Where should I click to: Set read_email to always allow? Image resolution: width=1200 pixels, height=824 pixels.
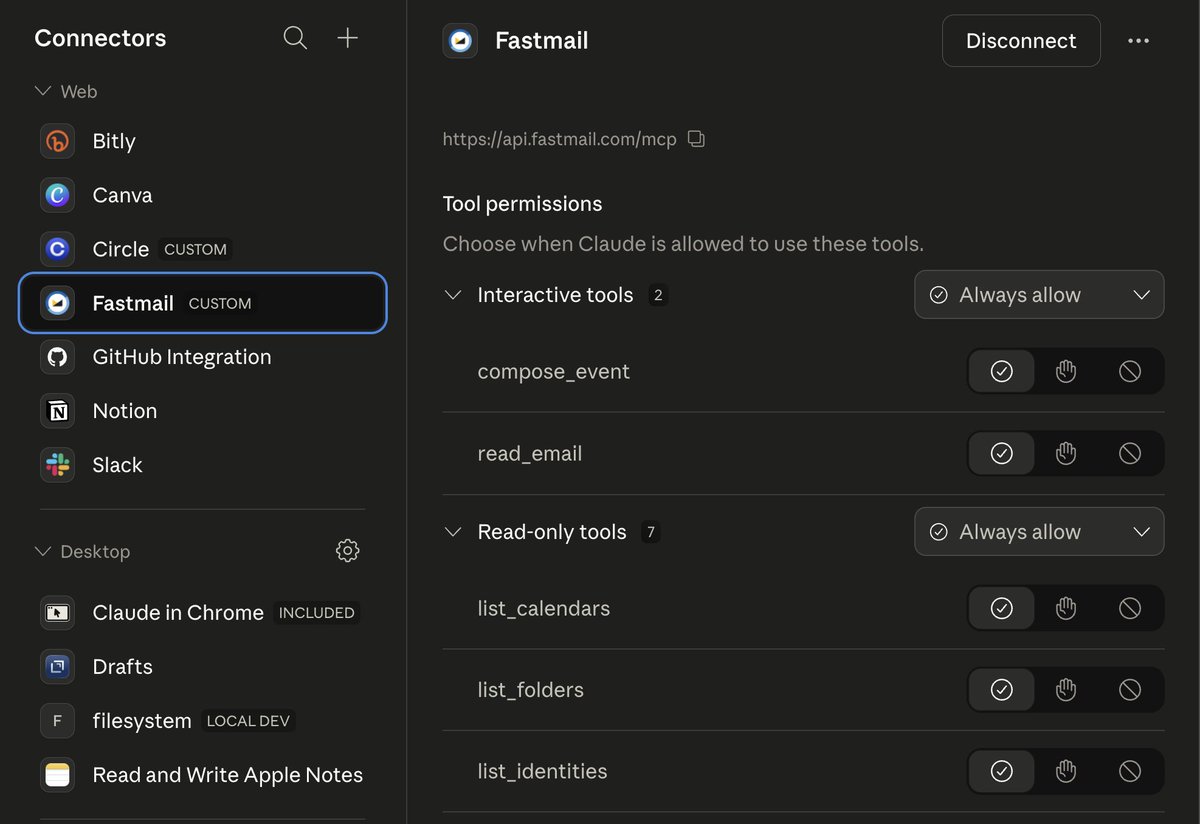[1002, 454]
